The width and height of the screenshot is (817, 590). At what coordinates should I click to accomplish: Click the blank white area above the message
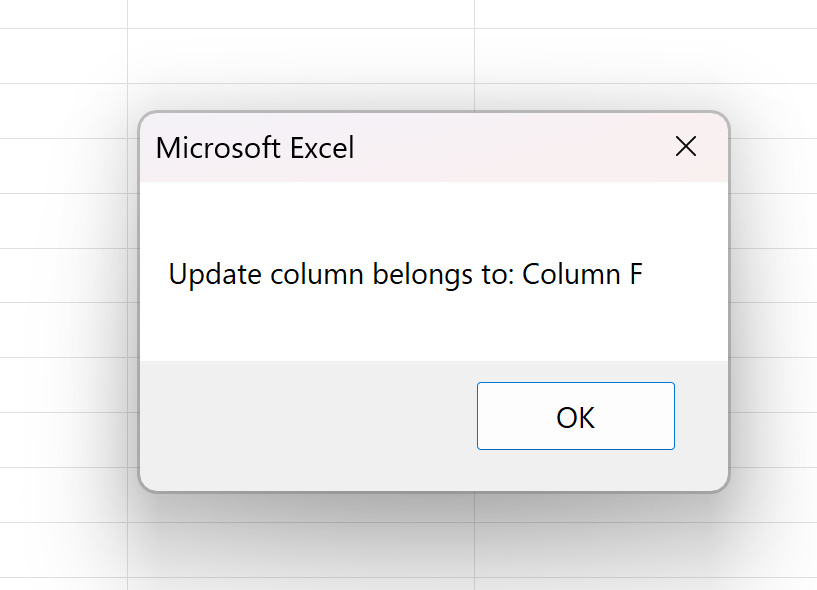pos(430,215)
